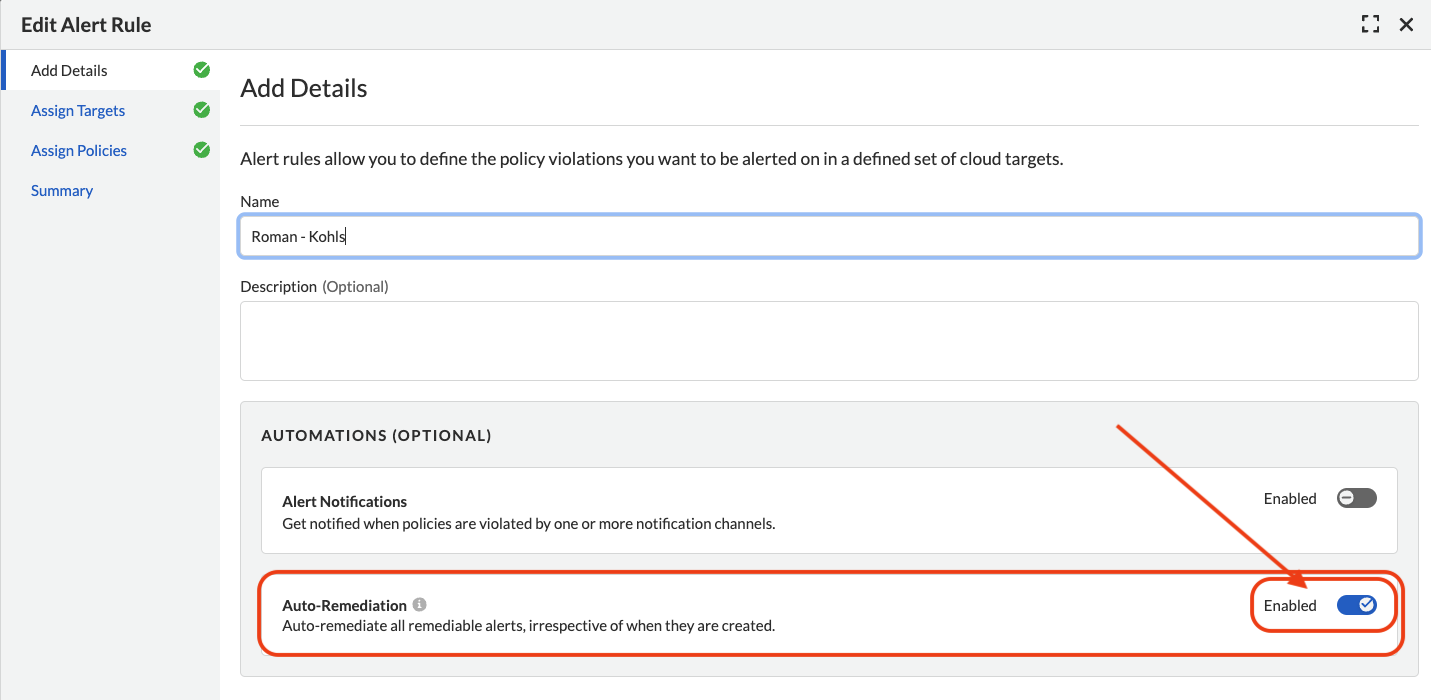Go to the Assign Targets step
The image size is (1431, 700).
[x=78, y=111]
